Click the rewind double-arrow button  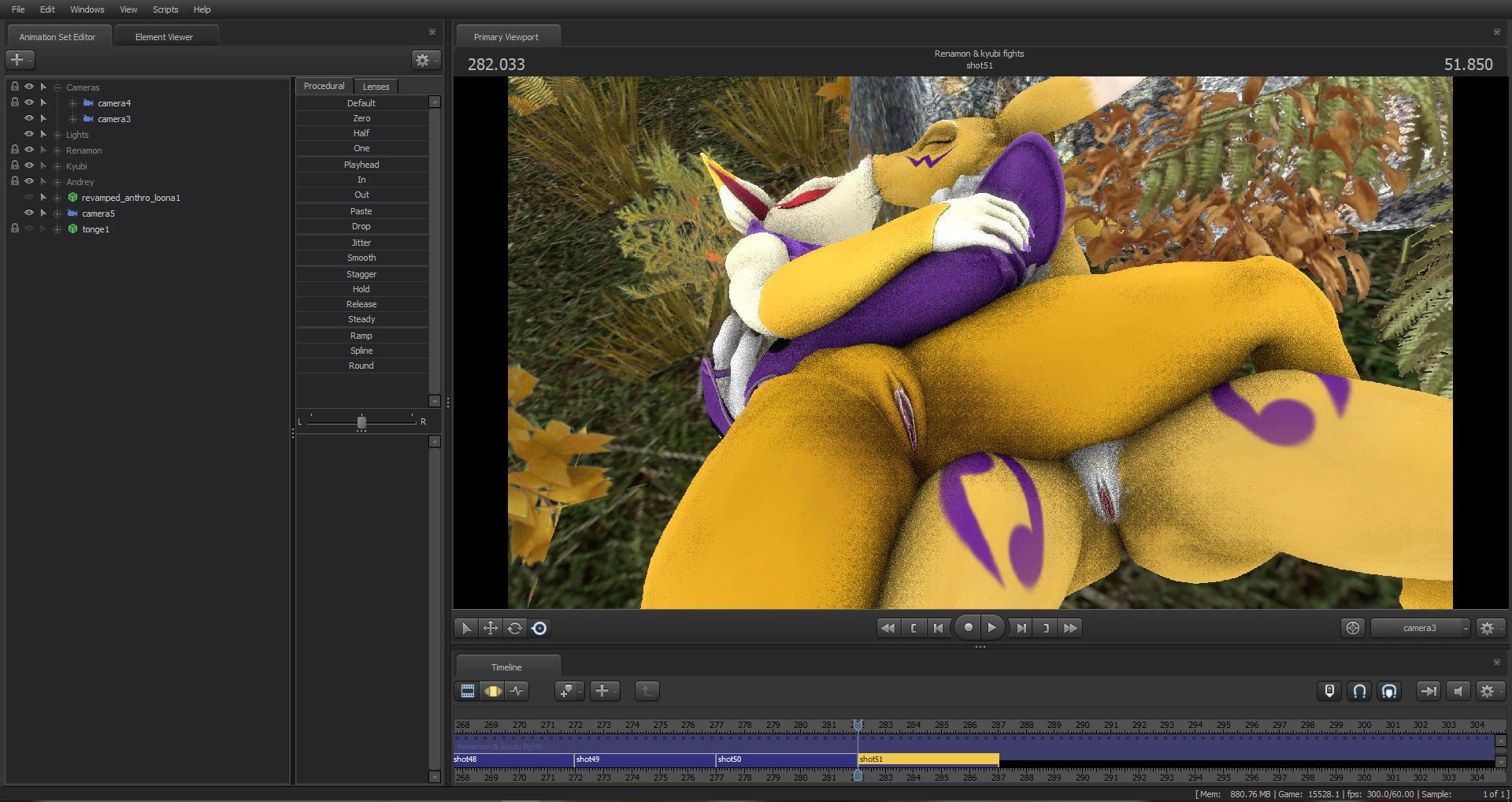coord(888,628)
